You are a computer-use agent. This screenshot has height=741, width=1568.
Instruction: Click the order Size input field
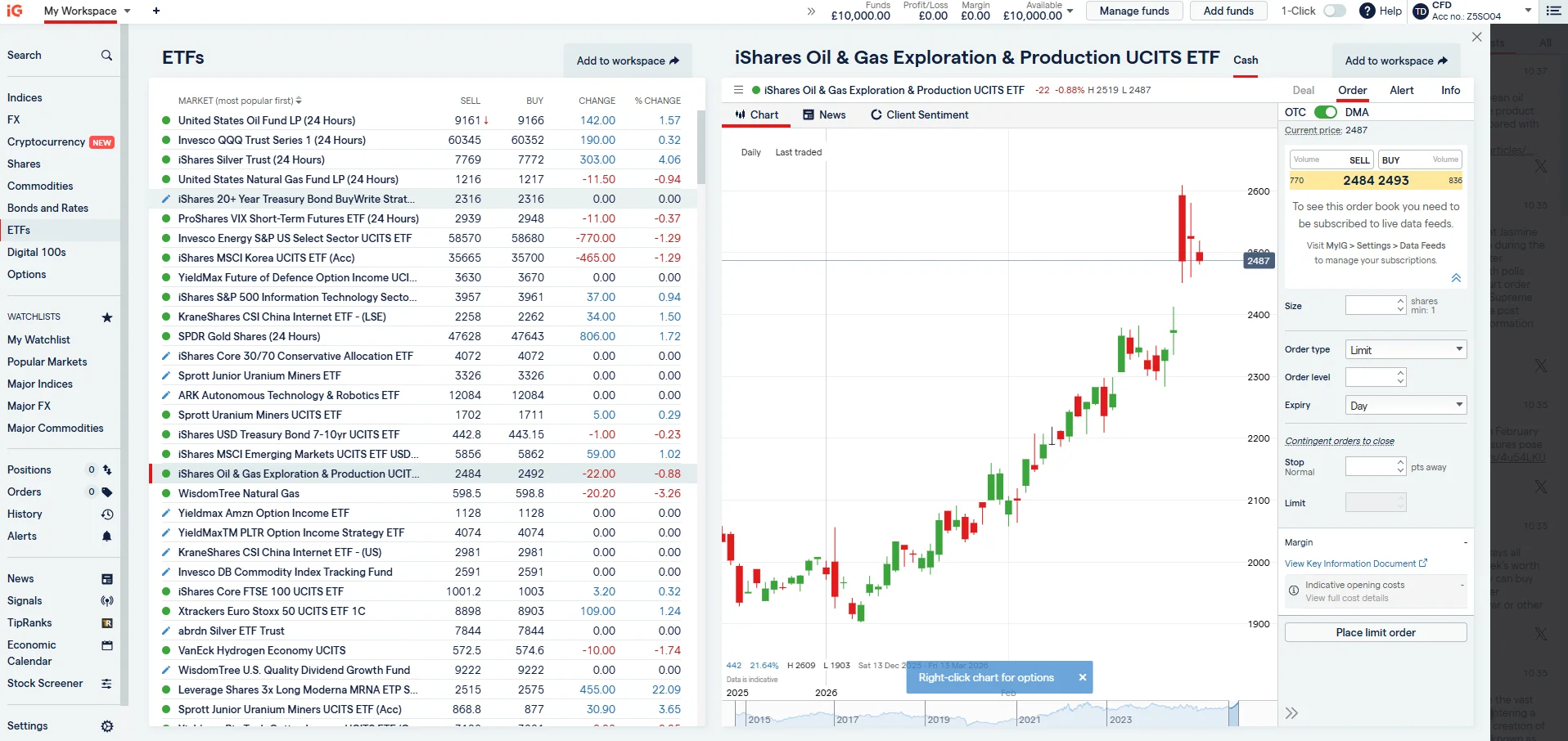1369,305
